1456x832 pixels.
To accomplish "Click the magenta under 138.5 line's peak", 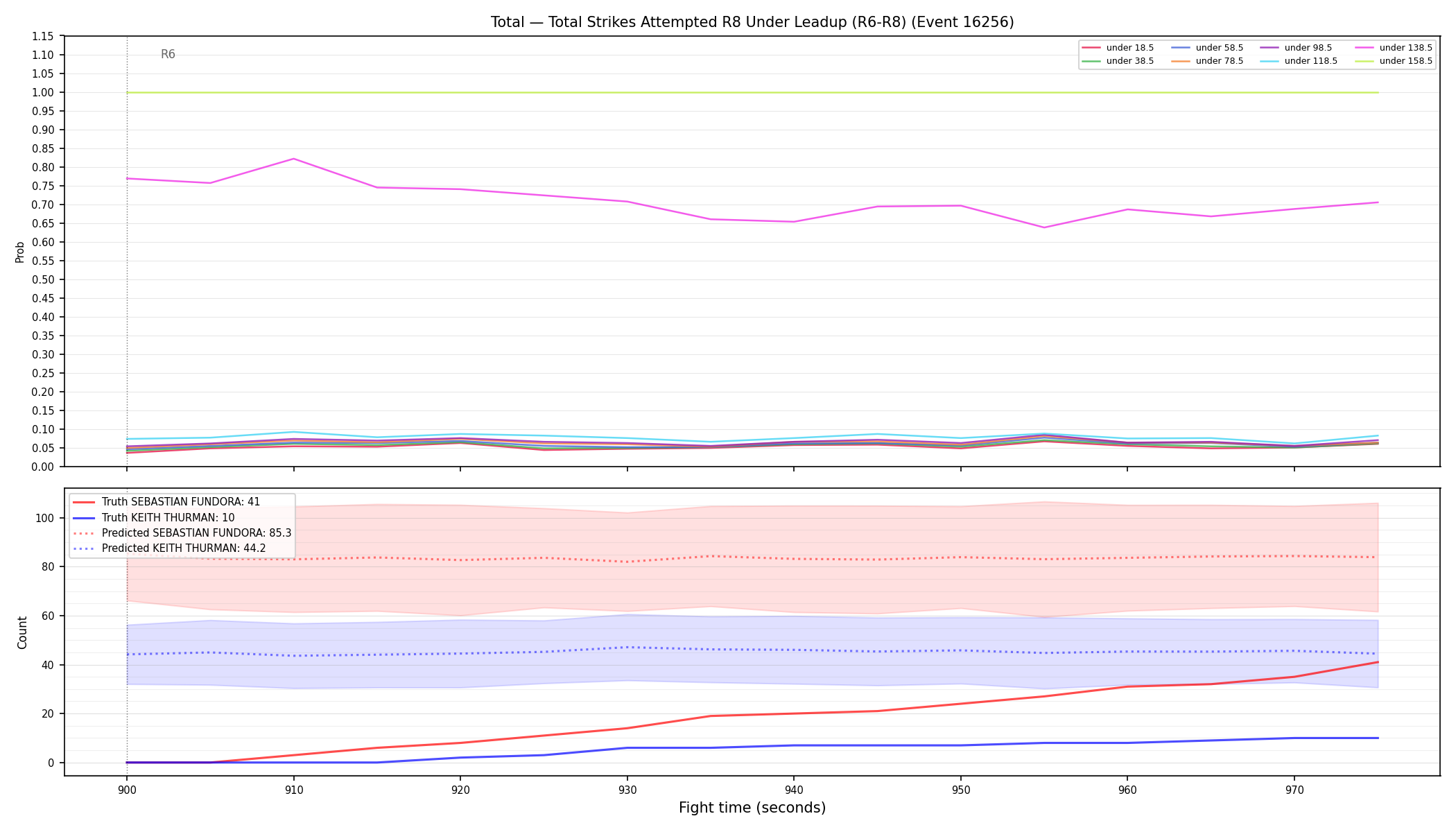I will pyautogui.click(x=294, y=159).
